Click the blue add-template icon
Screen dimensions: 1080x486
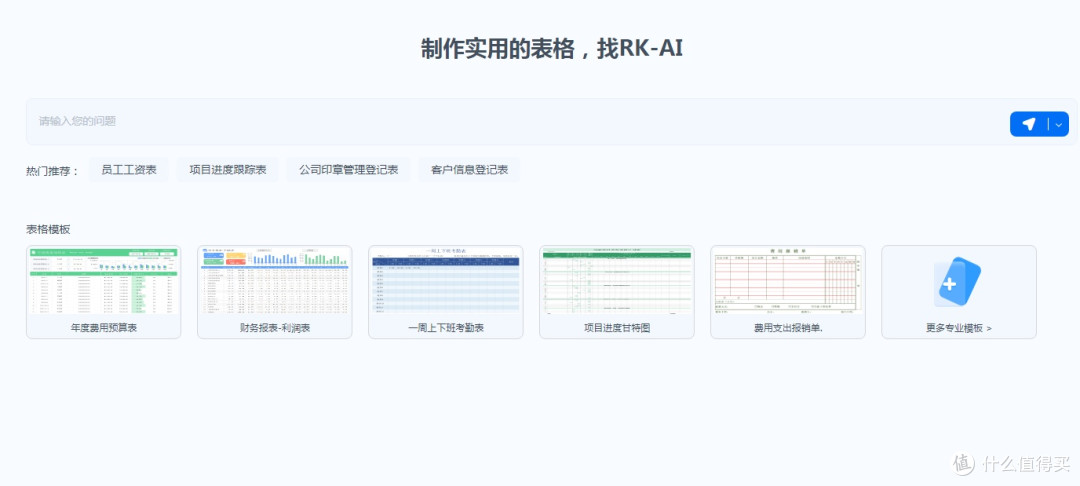click(957, 282)
